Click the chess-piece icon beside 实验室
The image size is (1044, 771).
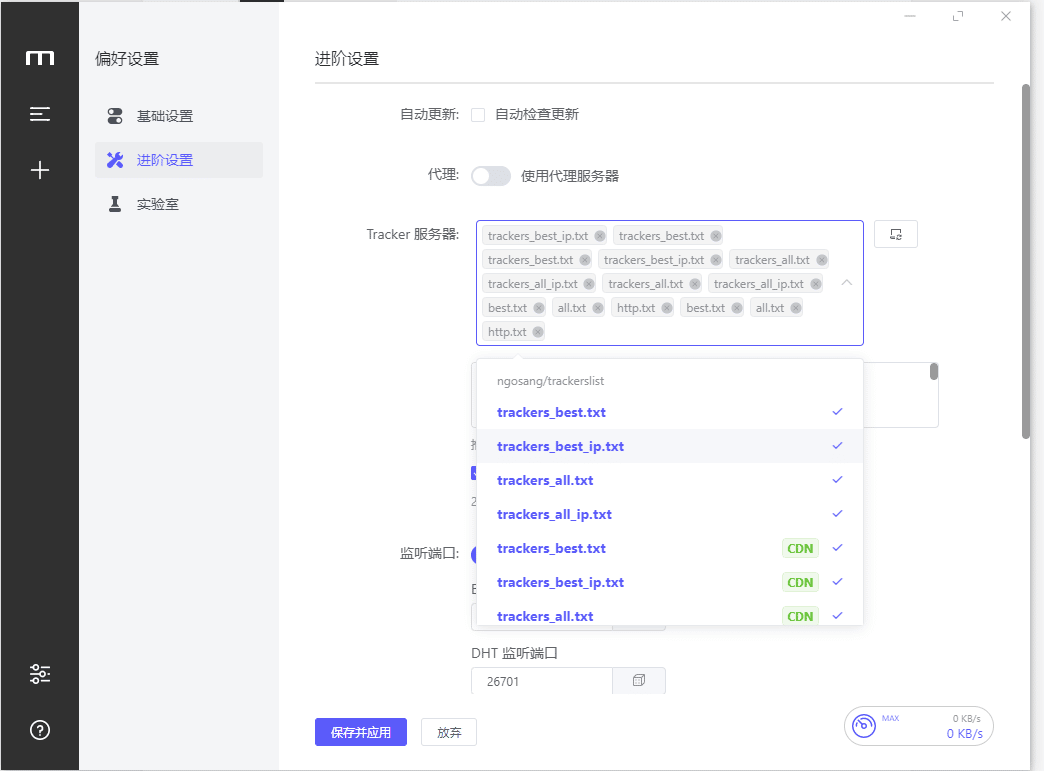tap(115, 204)
